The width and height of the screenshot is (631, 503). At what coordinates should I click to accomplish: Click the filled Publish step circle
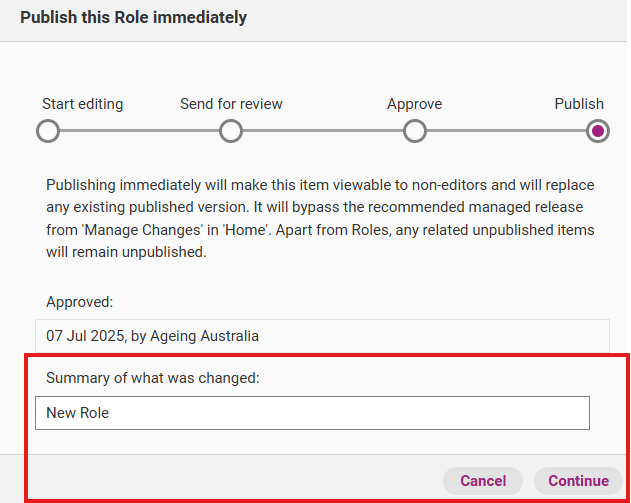(x=598, y=131)
